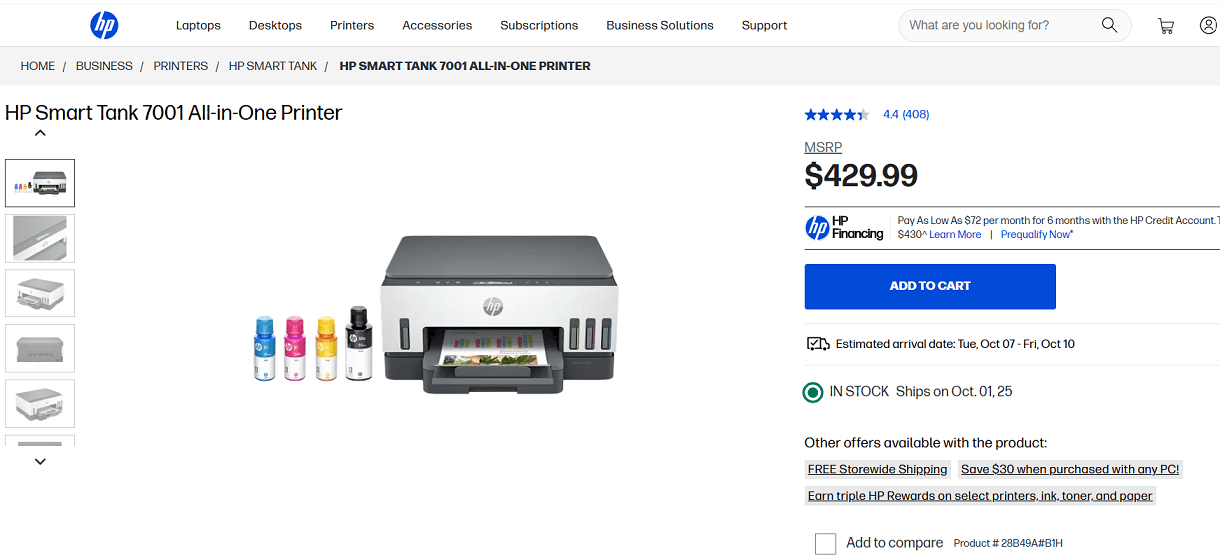Click the ADD TO CART button
Image resolution: width=1220 pixels, height=558 pixels.
click(x=930, y=286)
